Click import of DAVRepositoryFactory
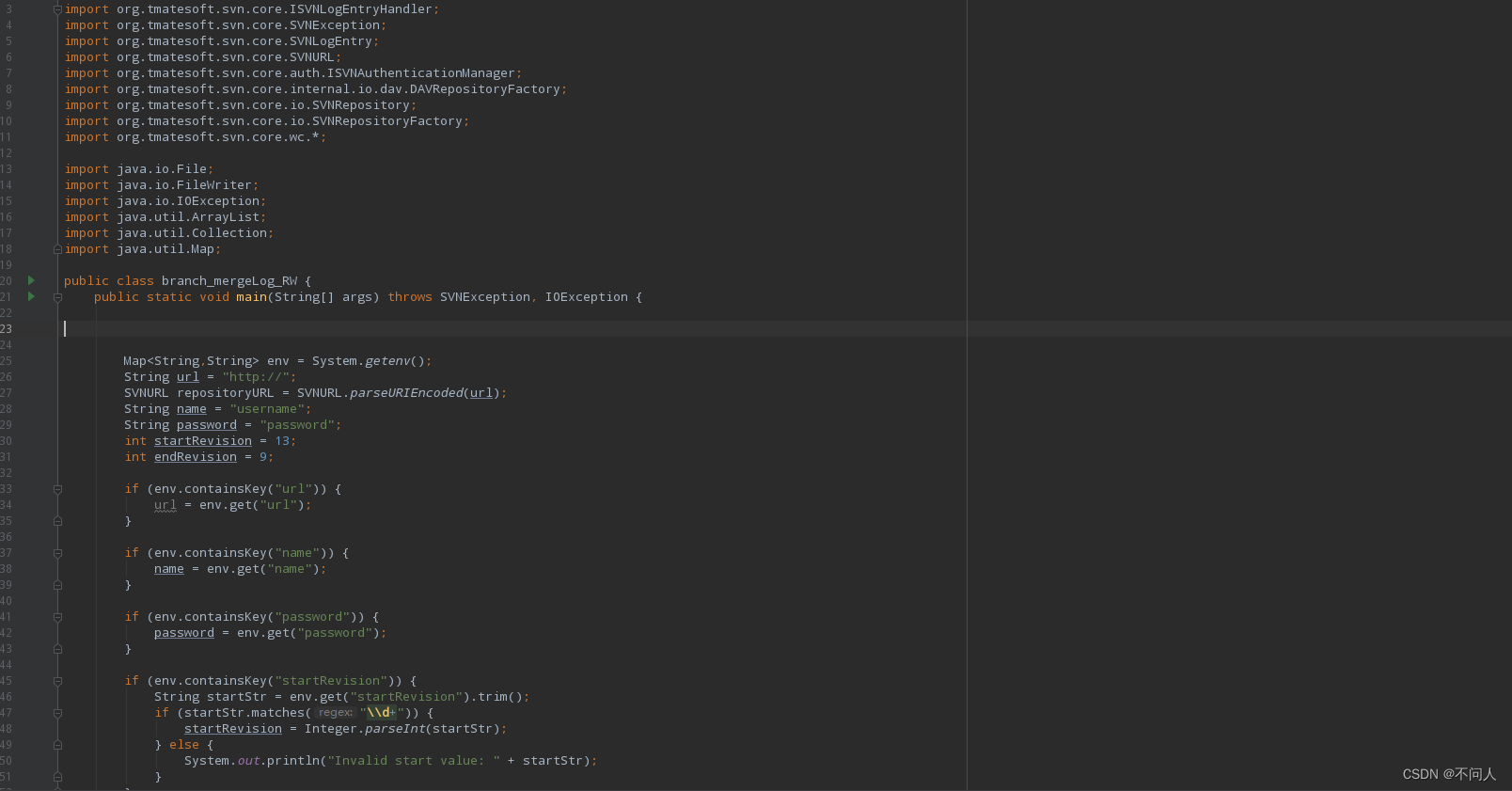The image size is (1512, 791). [x=316, y=89]
